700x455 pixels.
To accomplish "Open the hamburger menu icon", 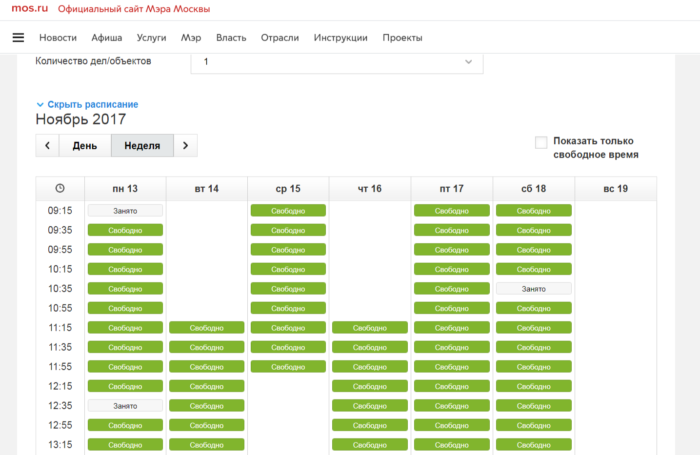I will [18, 38].
